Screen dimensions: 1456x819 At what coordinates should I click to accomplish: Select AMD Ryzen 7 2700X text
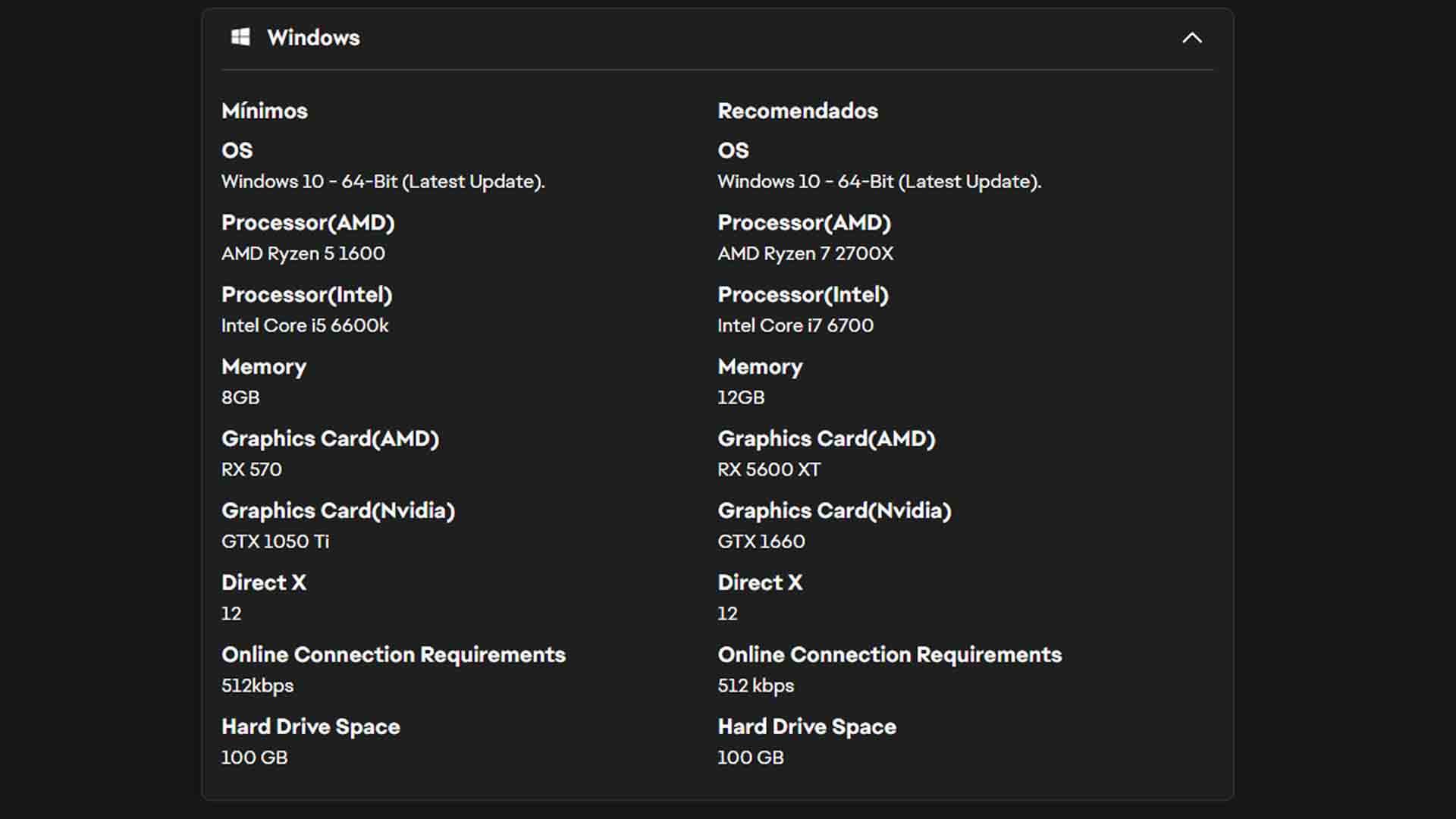click(805, 253)
